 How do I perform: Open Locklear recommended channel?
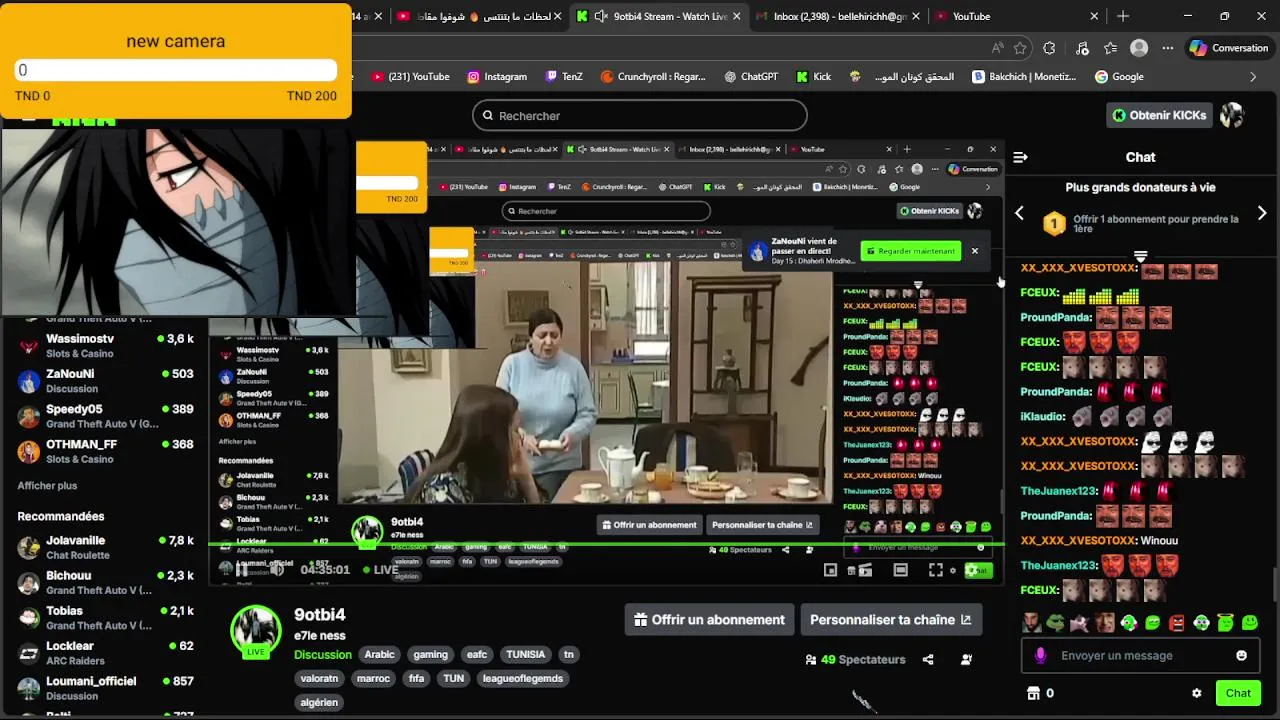pyautogui.click(x=105, y=653)
